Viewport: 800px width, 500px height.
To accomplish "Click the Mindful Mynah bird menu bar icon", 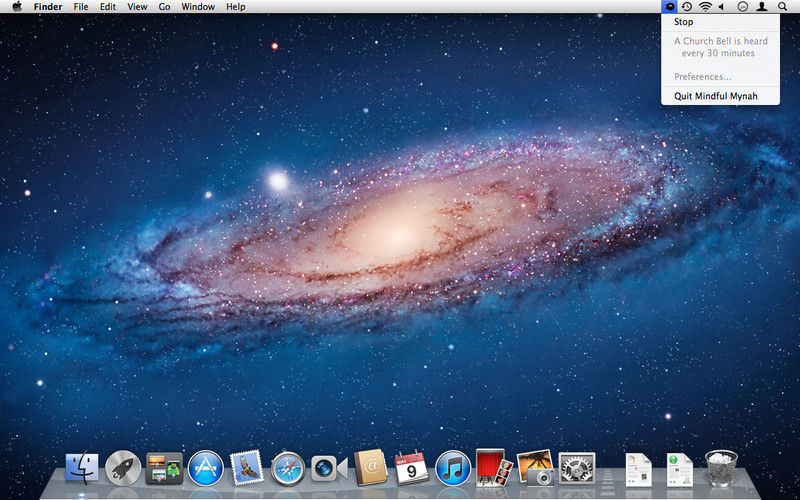I will [x=669, y=7].
